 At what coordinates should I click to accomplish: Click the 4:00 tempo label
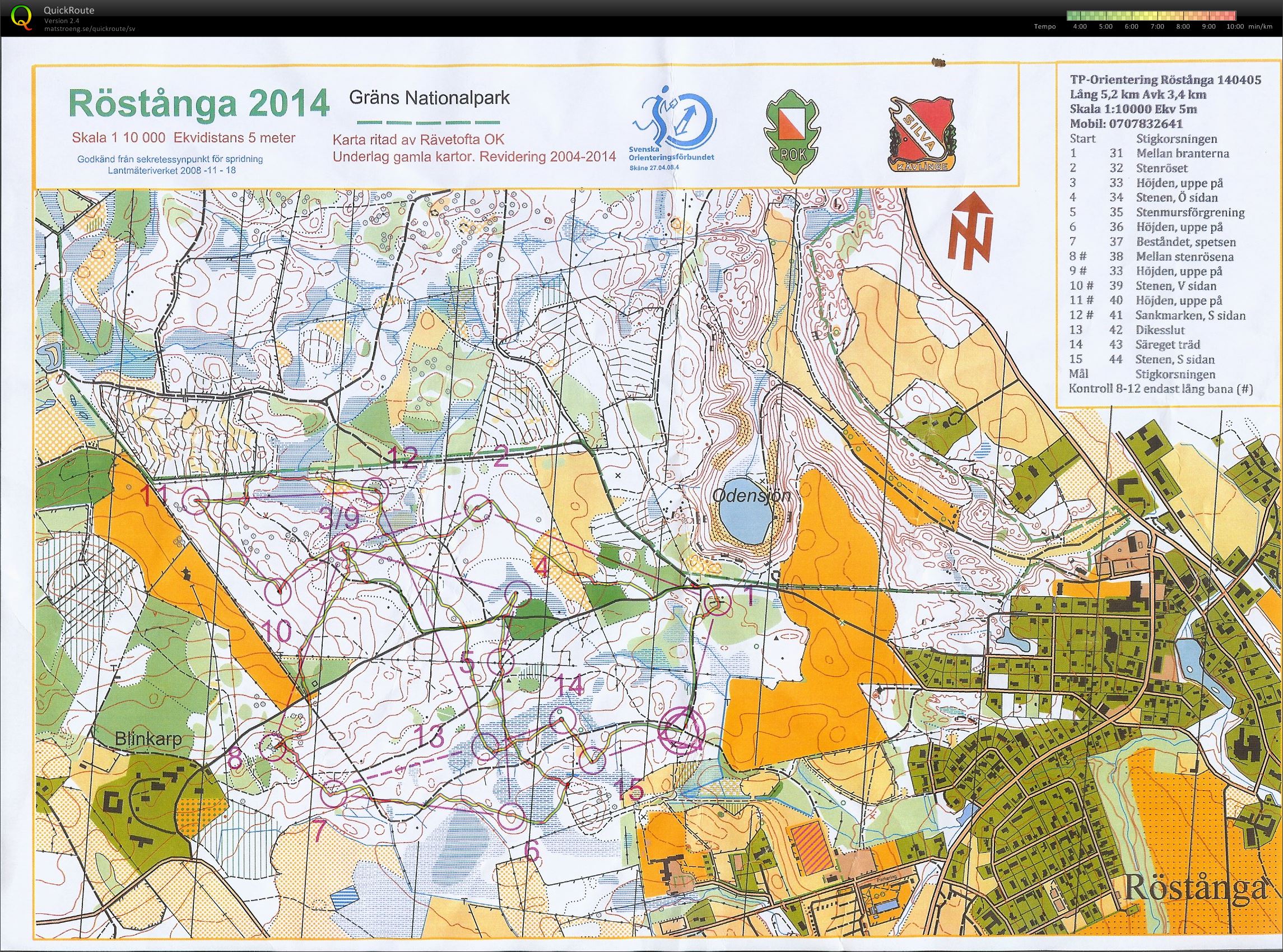1080,26
